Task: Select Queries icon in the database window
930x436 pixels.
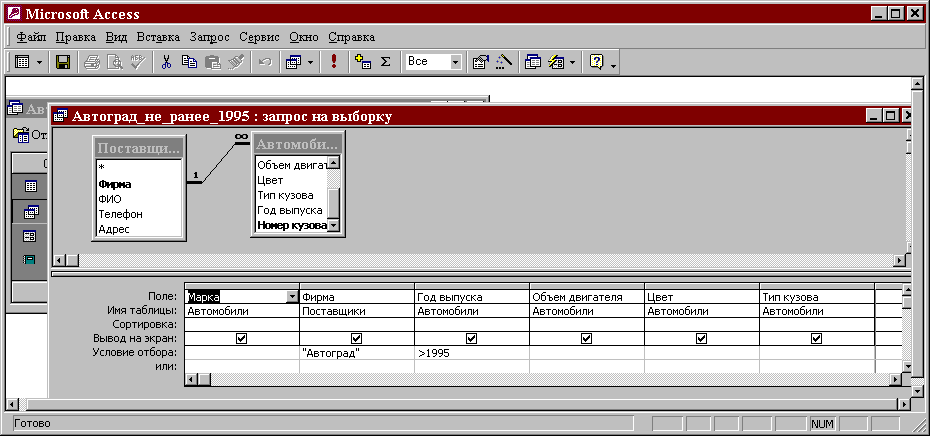Action: pos(31,211)
